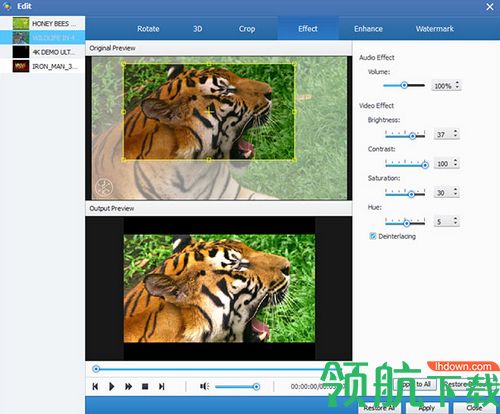
Task: Click the Restore All button
Action: 379,408
